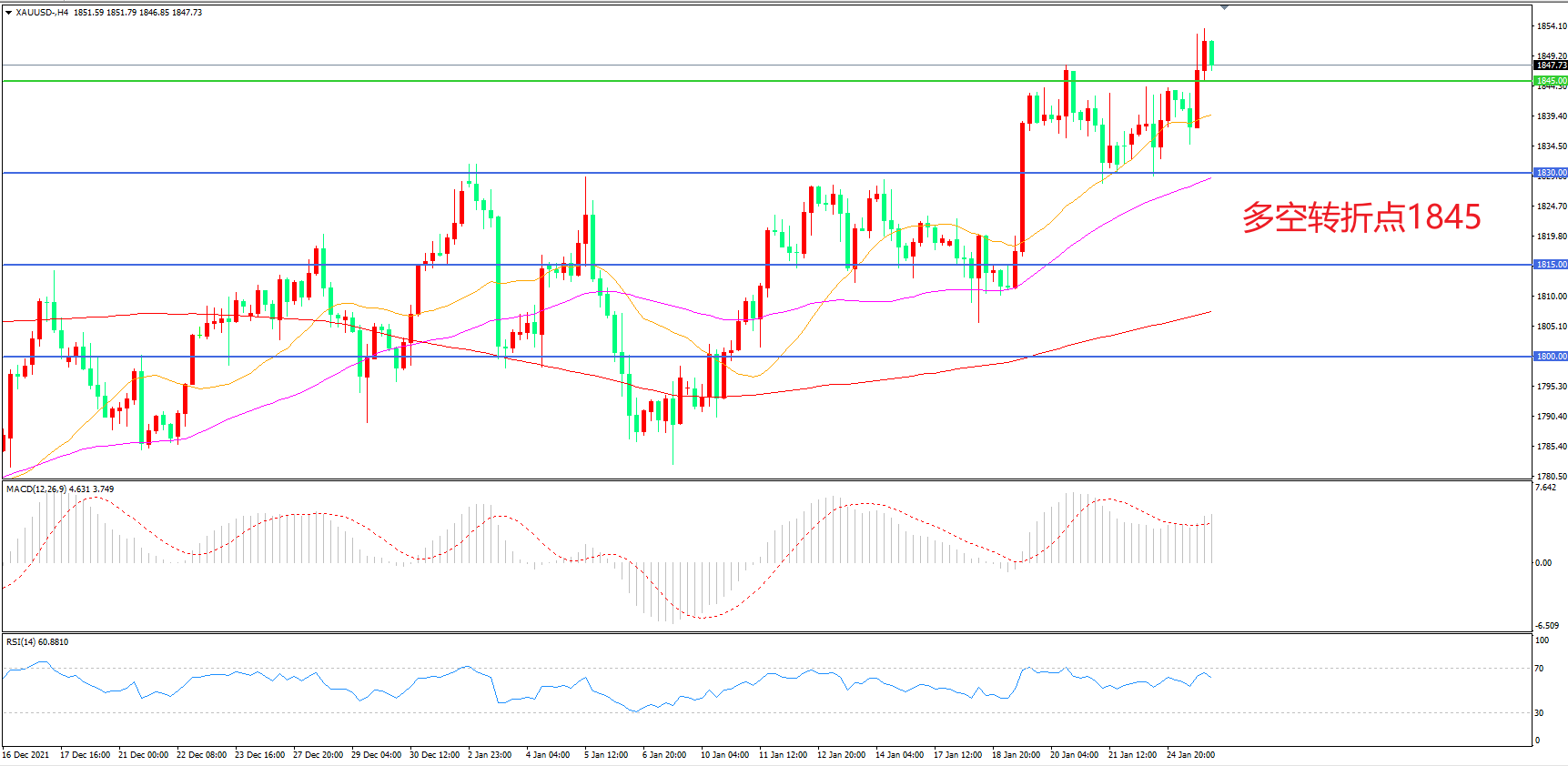Click the blue 1815.00 price level tag
Image resolution: width=1568 pixels, height=766 pixels.
(x=1551, y=265)
